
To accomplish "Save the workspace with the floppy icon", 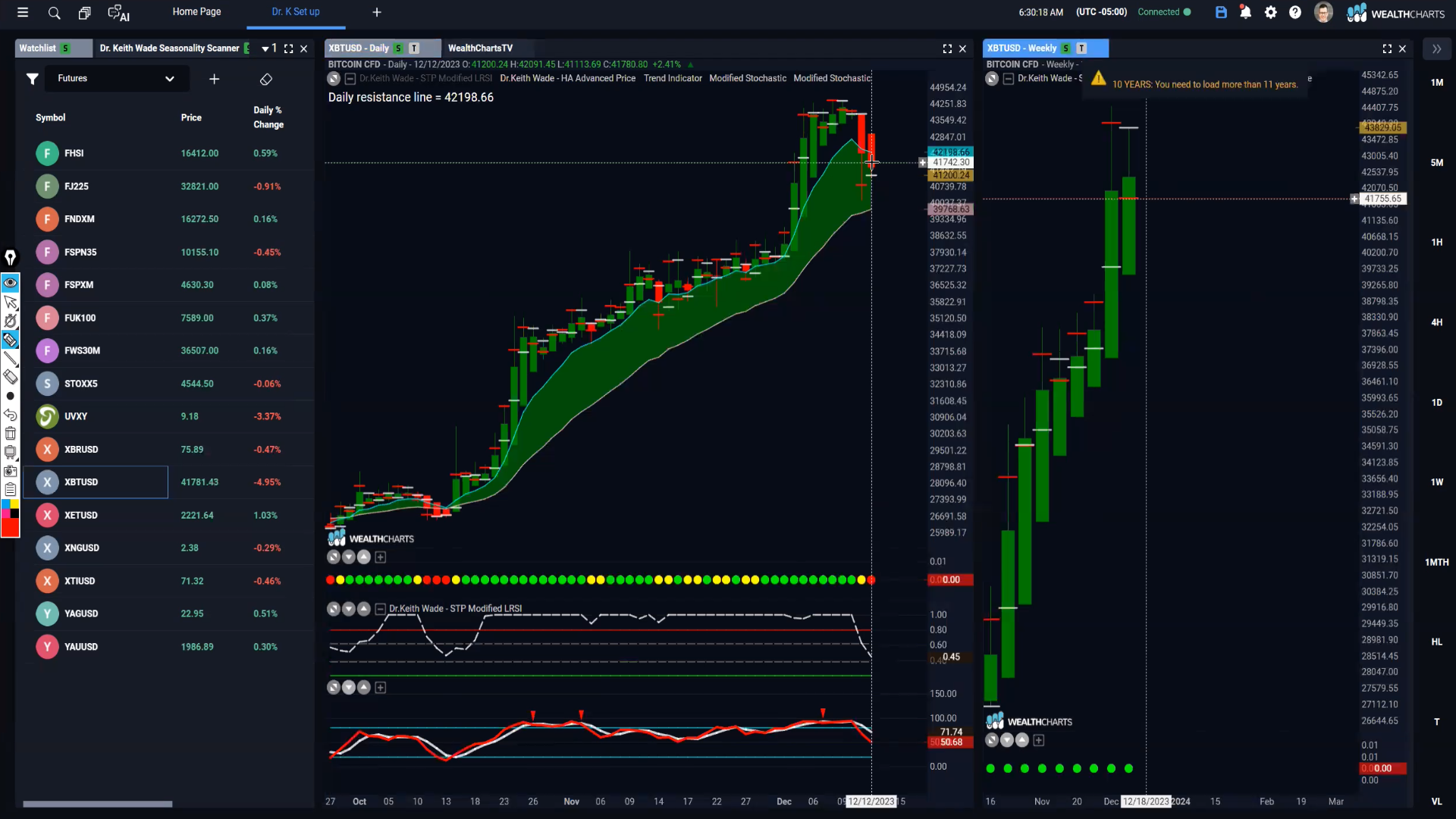I will click(x=1221, y=12).
